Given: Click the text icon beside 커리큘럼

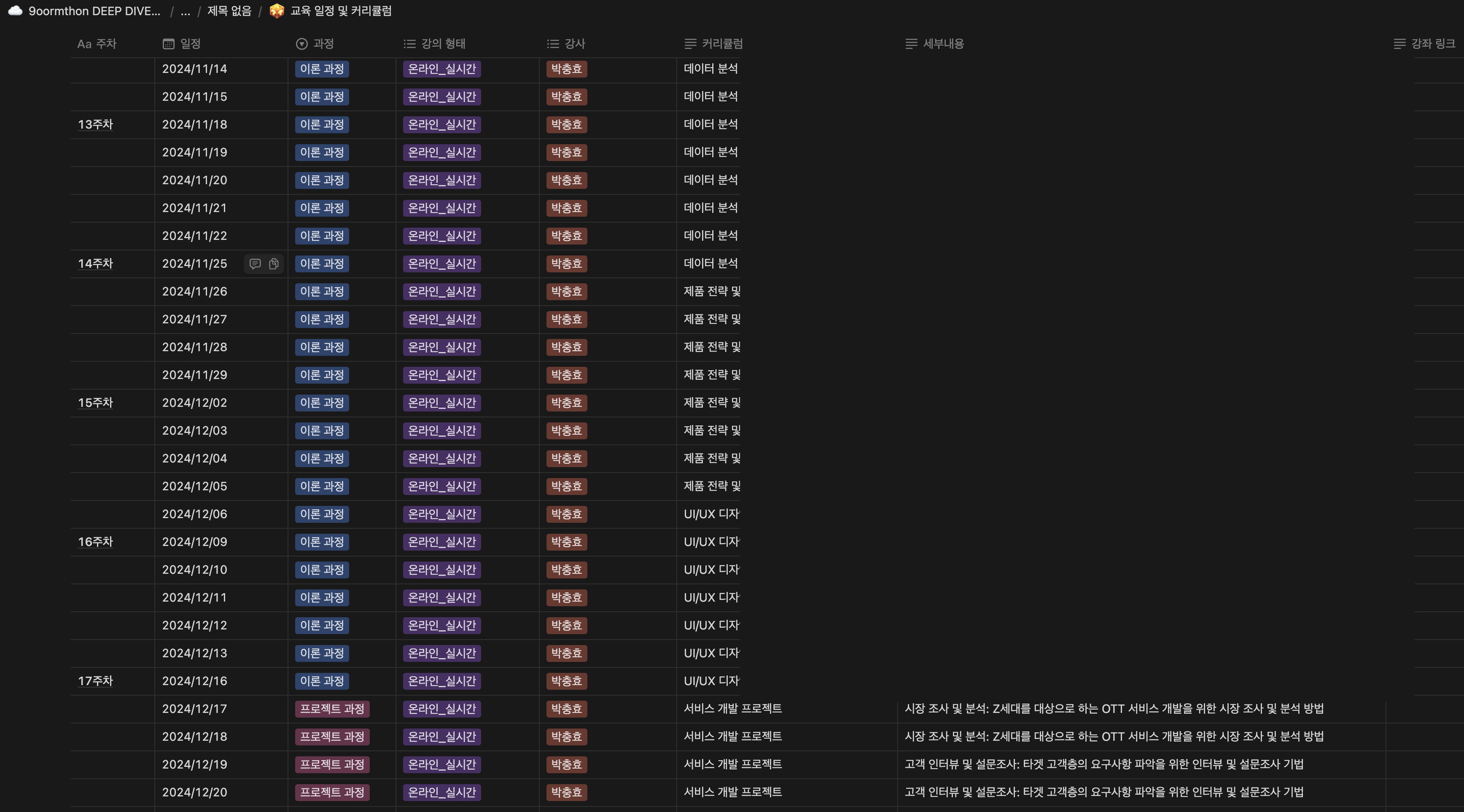Looking at the screenshot, I should [691, 44].
